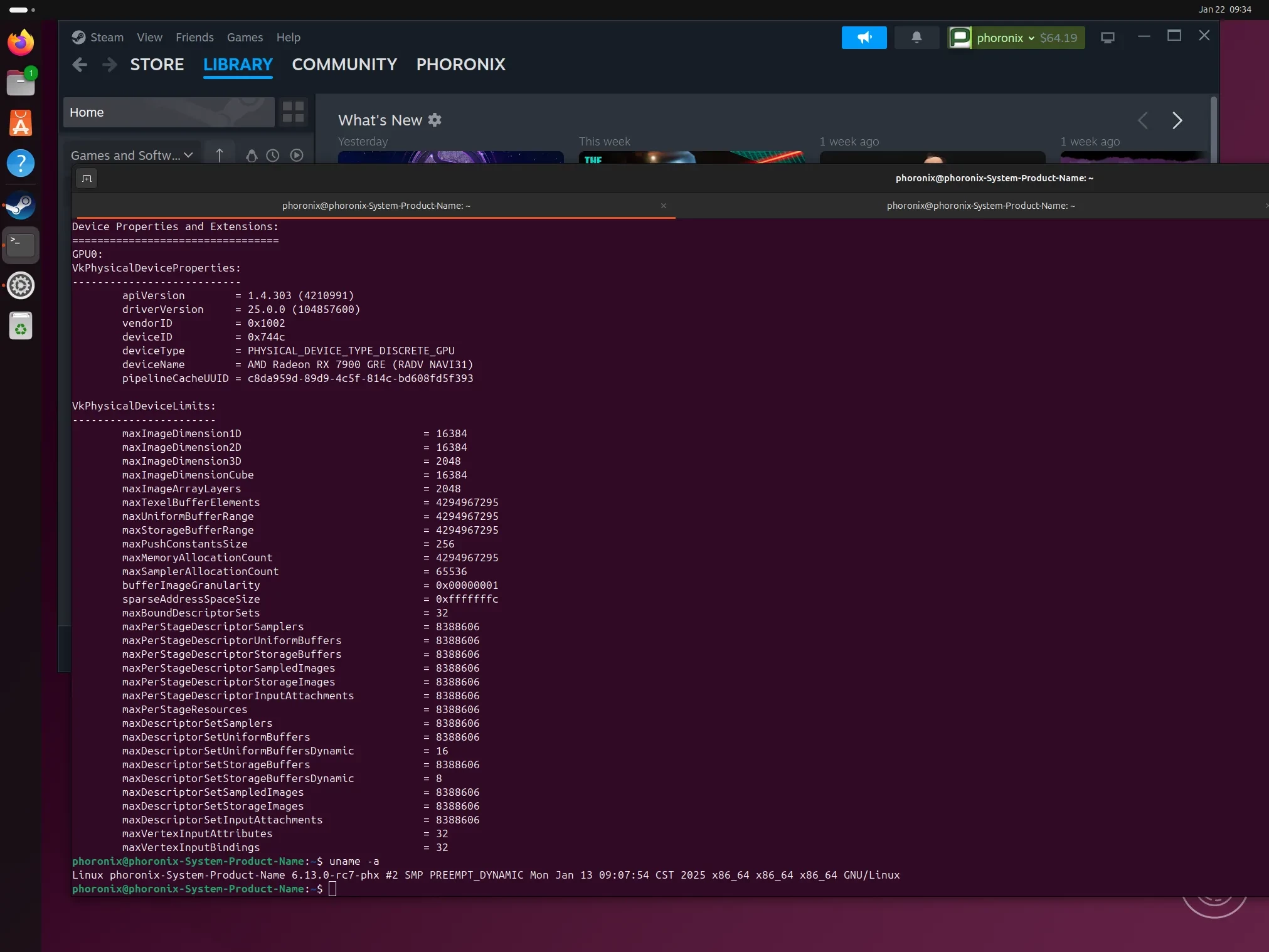Screen dimensions: 1269x952
Task: Switch to Big Picture mode icon
Action: 1107,38
